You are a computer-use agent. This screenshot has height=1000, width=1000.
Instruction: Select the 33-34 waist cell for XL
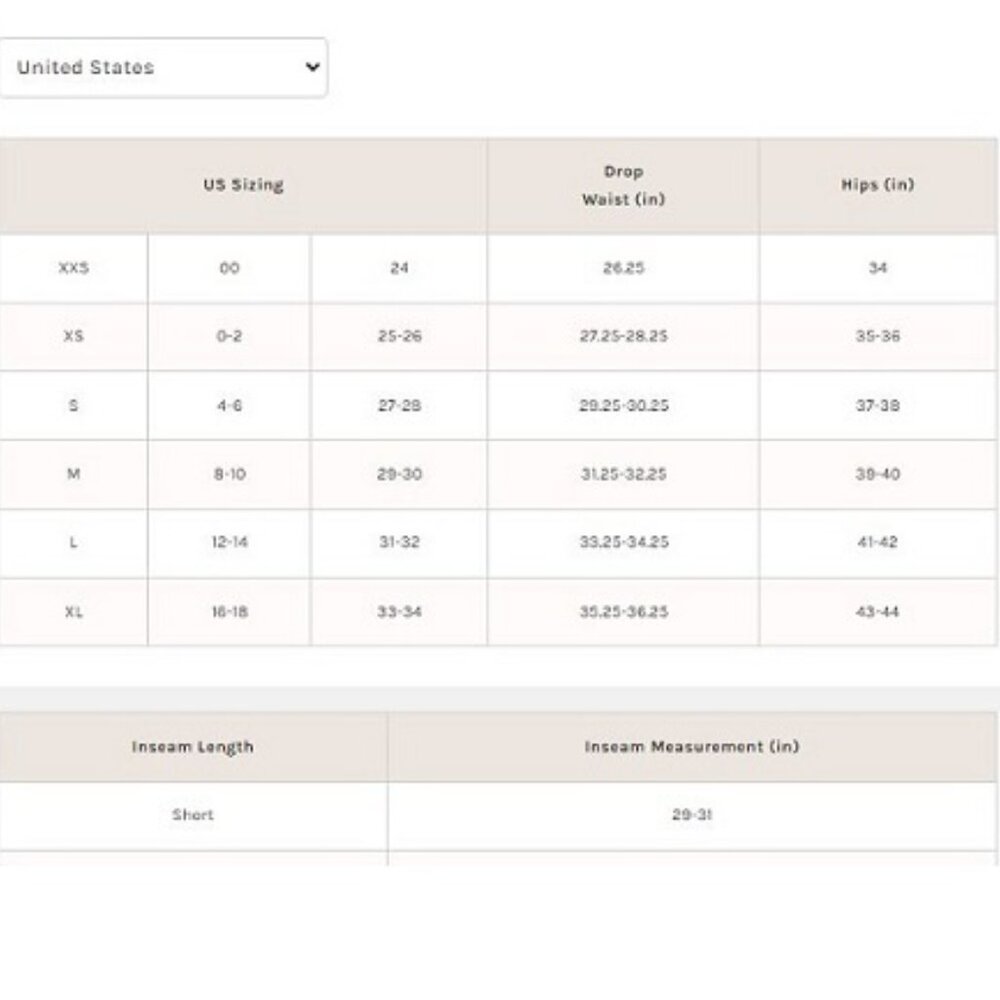click(399, 612)
